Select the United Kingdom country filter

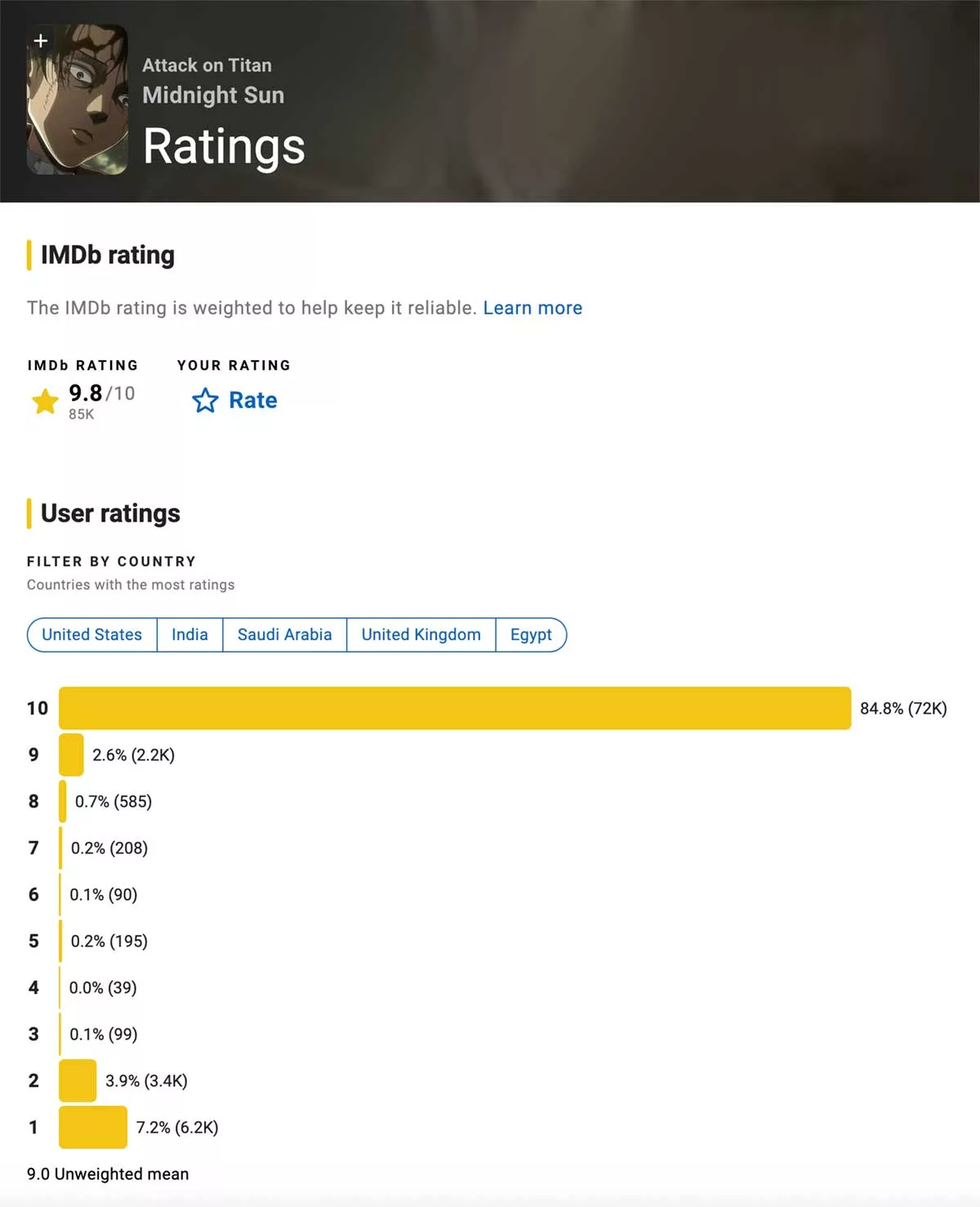pyautogui.click(x=421, y=635)
